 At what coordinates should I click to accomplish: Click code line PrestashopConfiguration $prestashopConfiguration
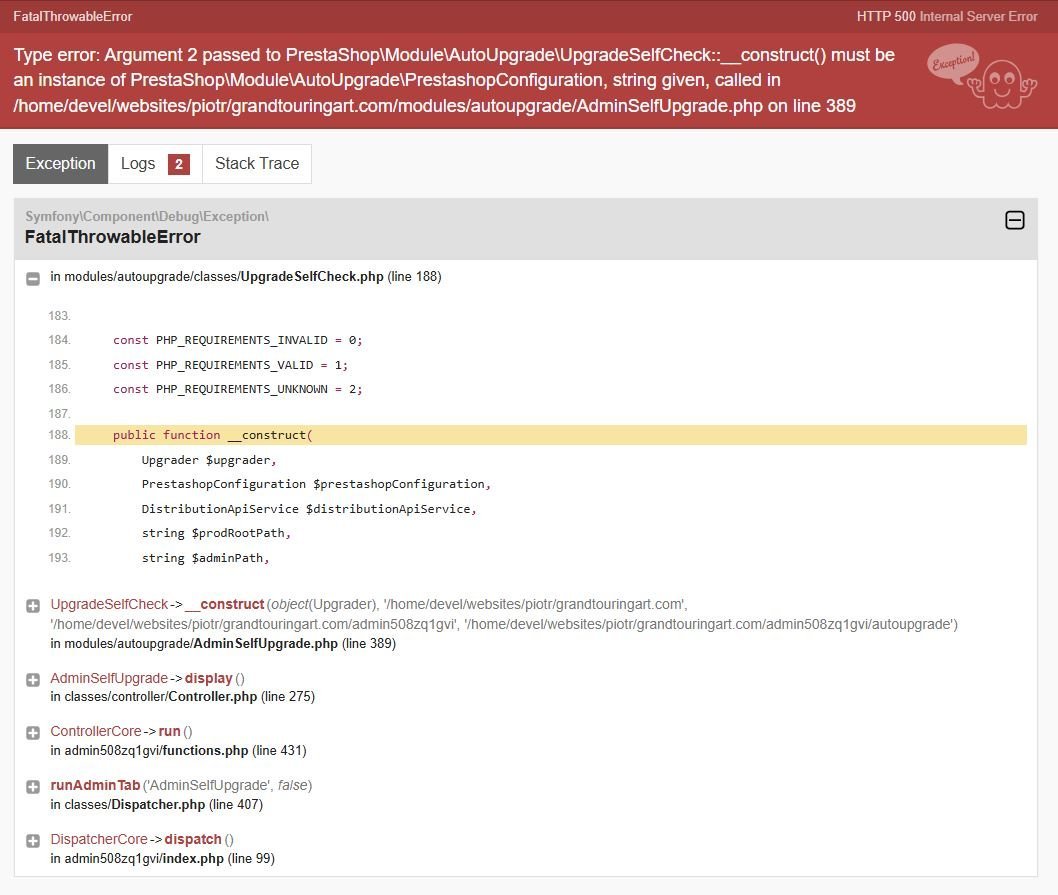[x=316, y=485]
